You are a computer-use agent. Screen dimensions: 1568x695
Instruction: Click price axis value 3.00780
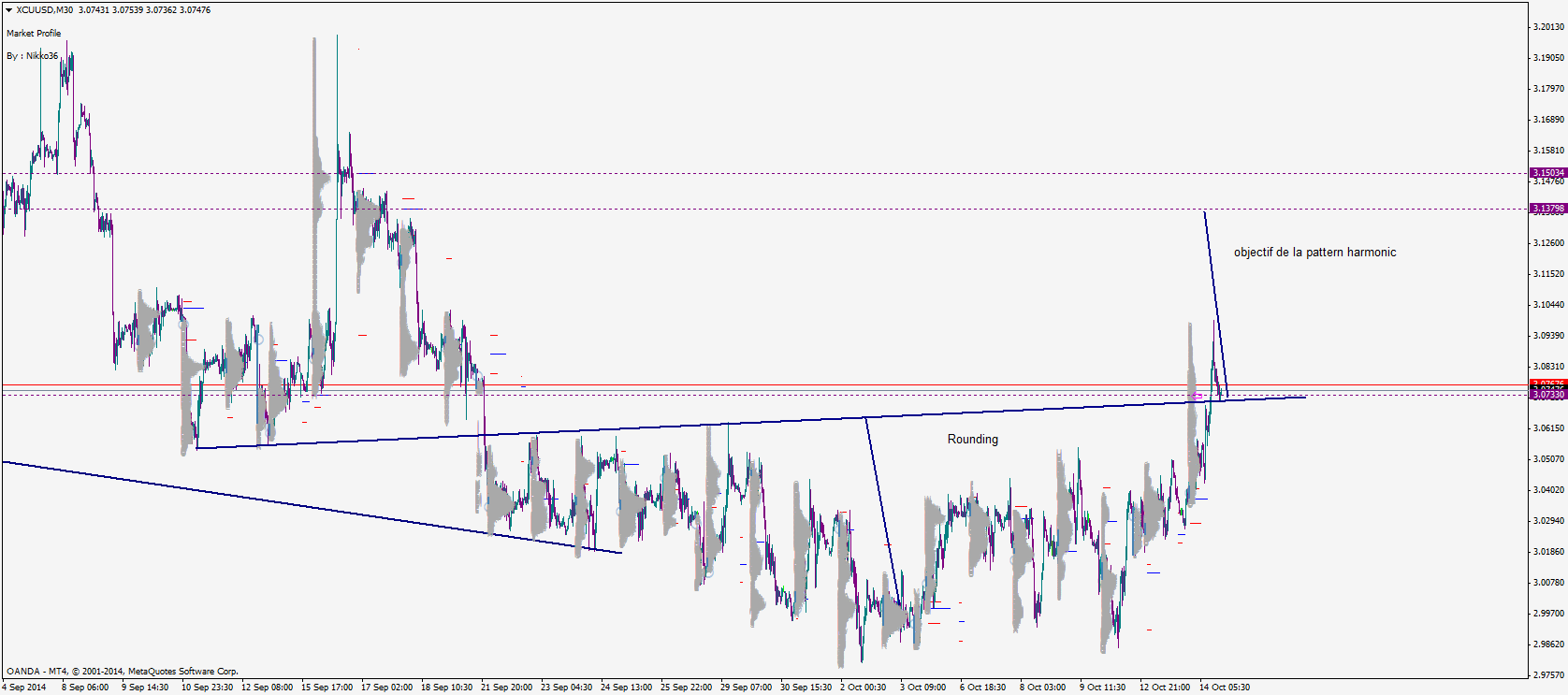tap(1548, 583)
